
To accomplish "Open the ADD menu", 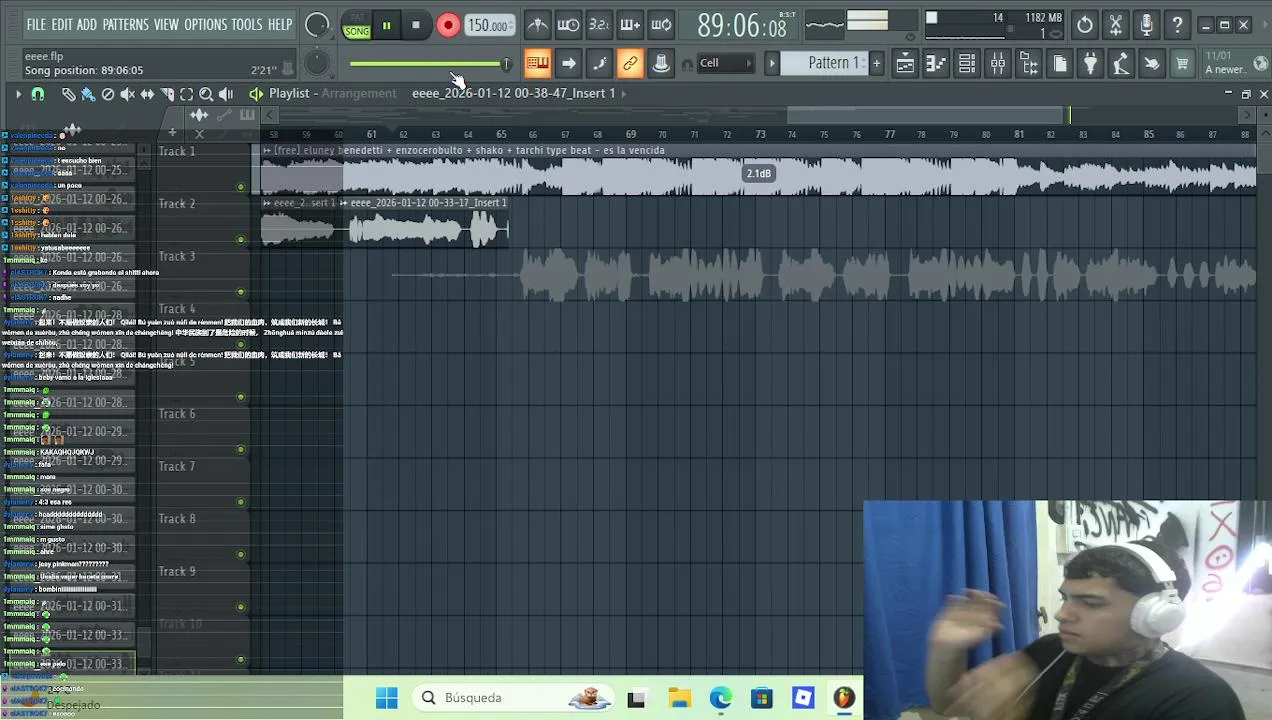I will [x=87, y=24].
